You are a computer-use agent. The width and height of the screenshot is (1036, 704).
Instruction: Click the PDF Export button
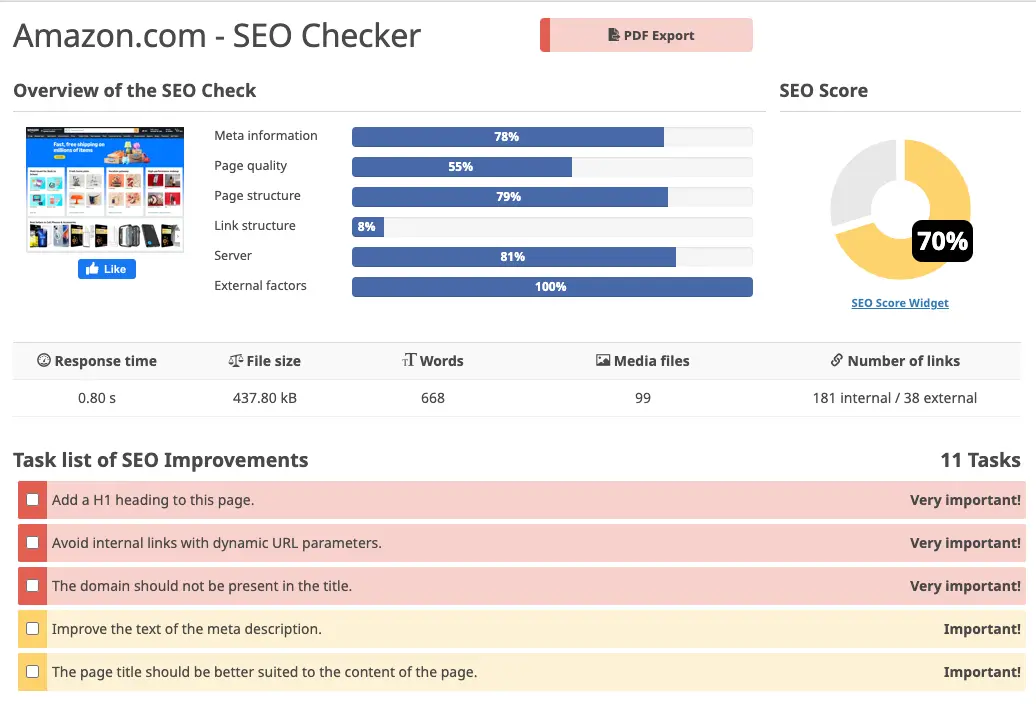coord(646,35)
